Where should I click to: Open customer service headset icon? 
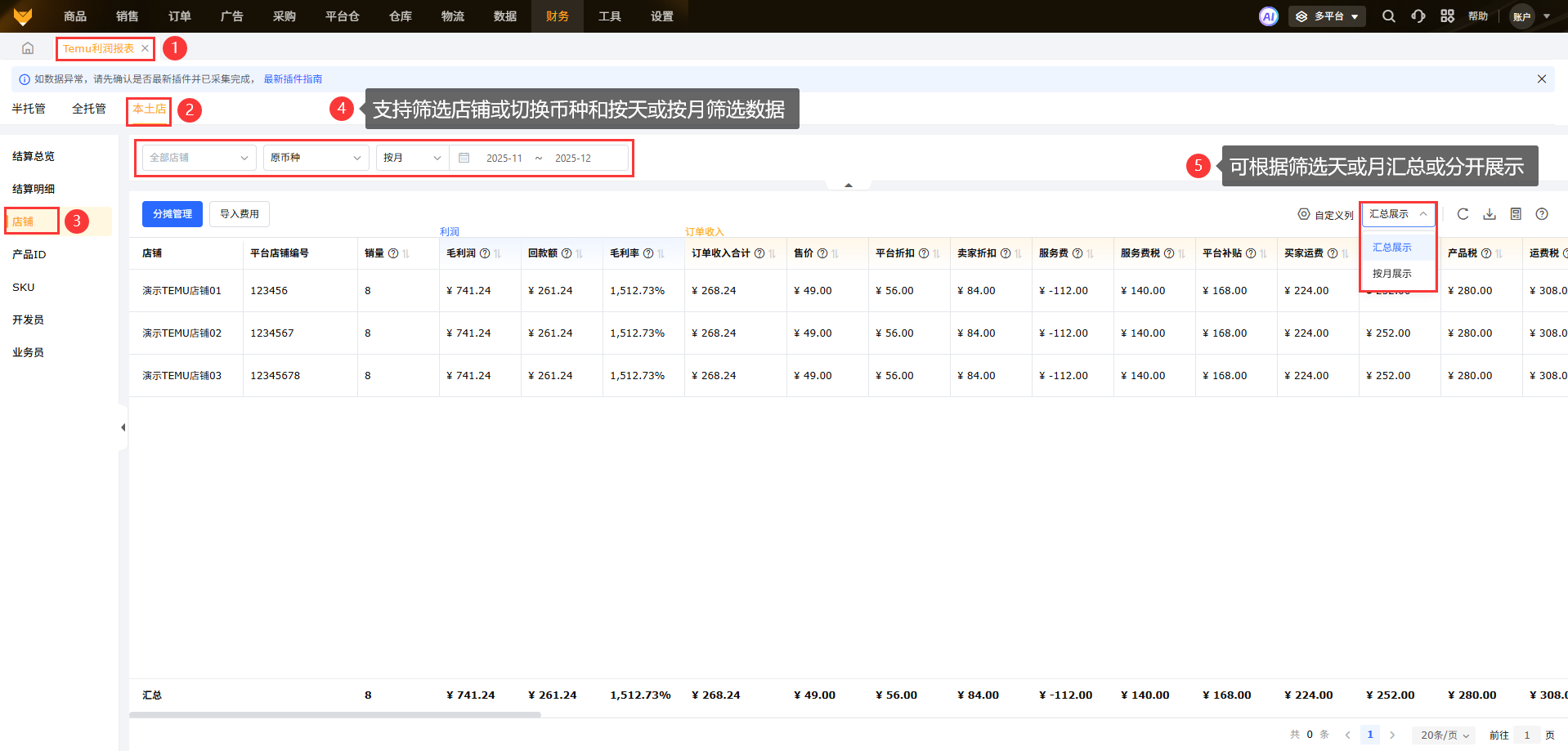[x=1418, y=16]
